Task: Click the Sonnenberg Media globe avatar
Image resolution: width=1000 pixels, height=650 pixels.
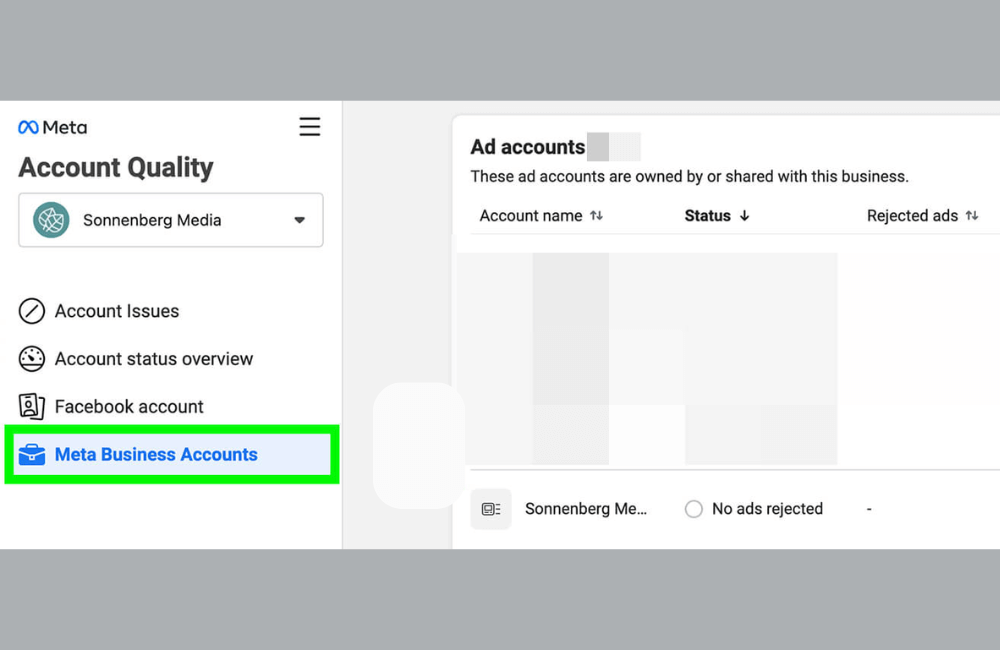Action: [x=51, y=220]
